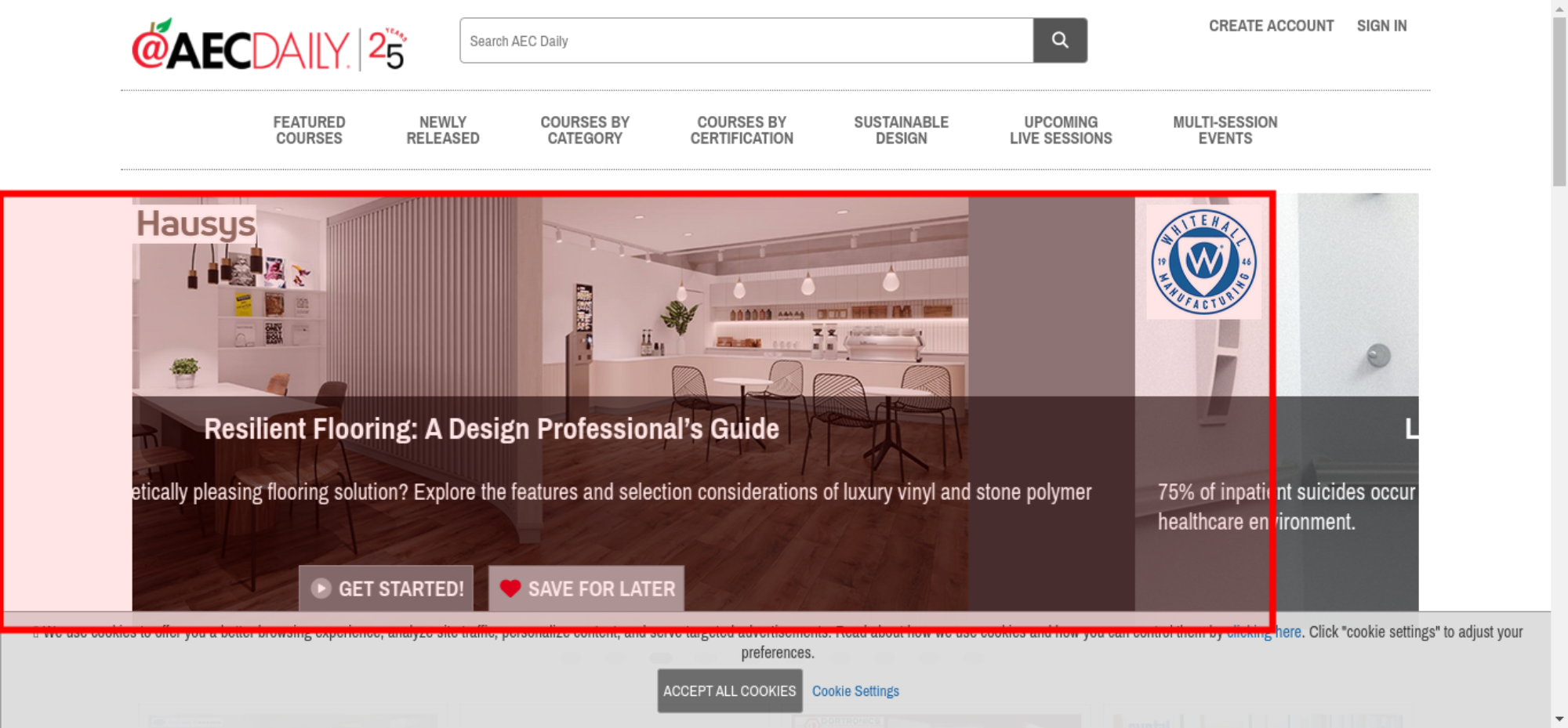1568x728 pixels.
Task: Expand Courses By Category menu
Action: [585, 130]
